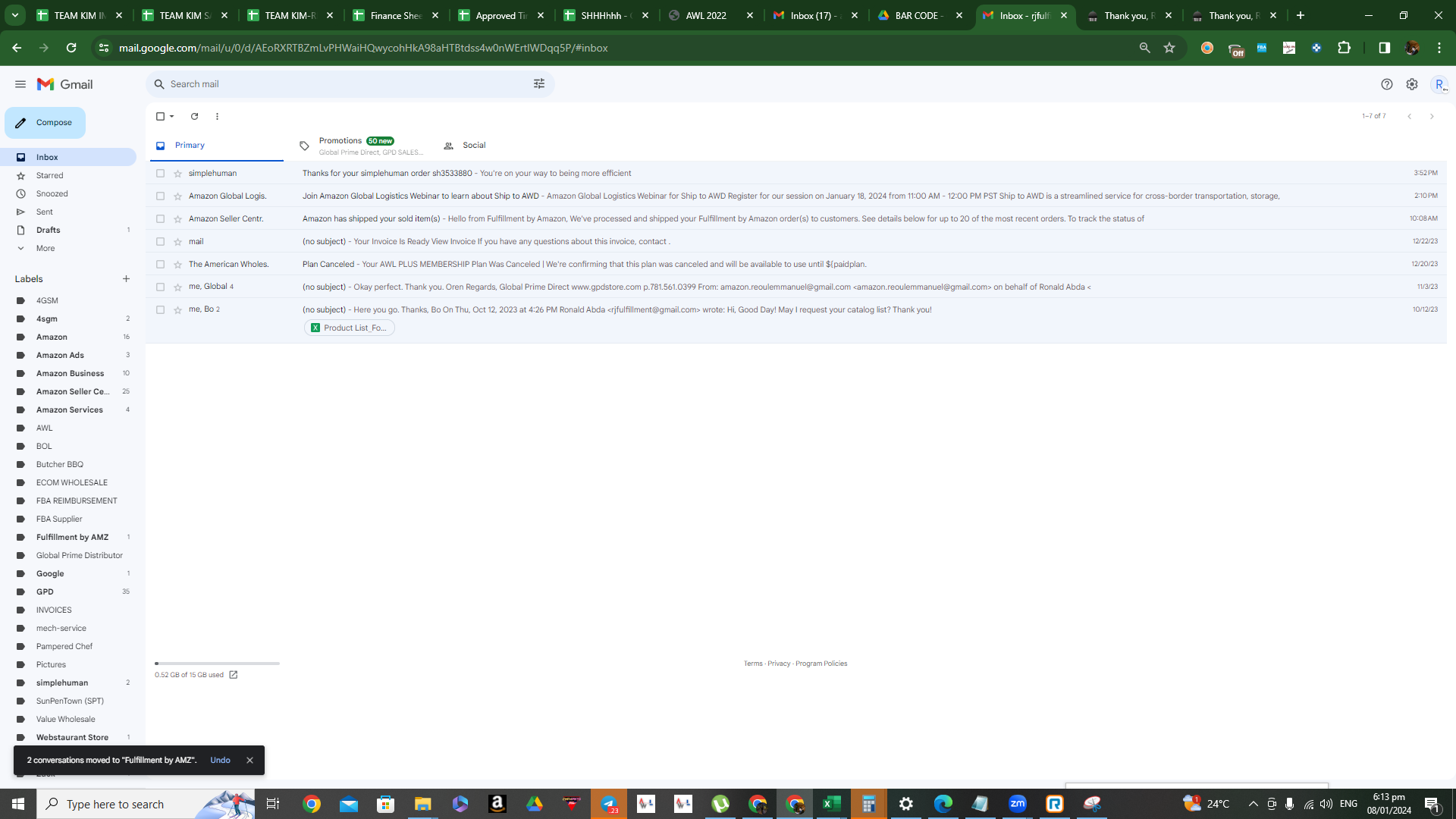
Task: Open Gmail Support help icon
Action: pos(1387,84)
